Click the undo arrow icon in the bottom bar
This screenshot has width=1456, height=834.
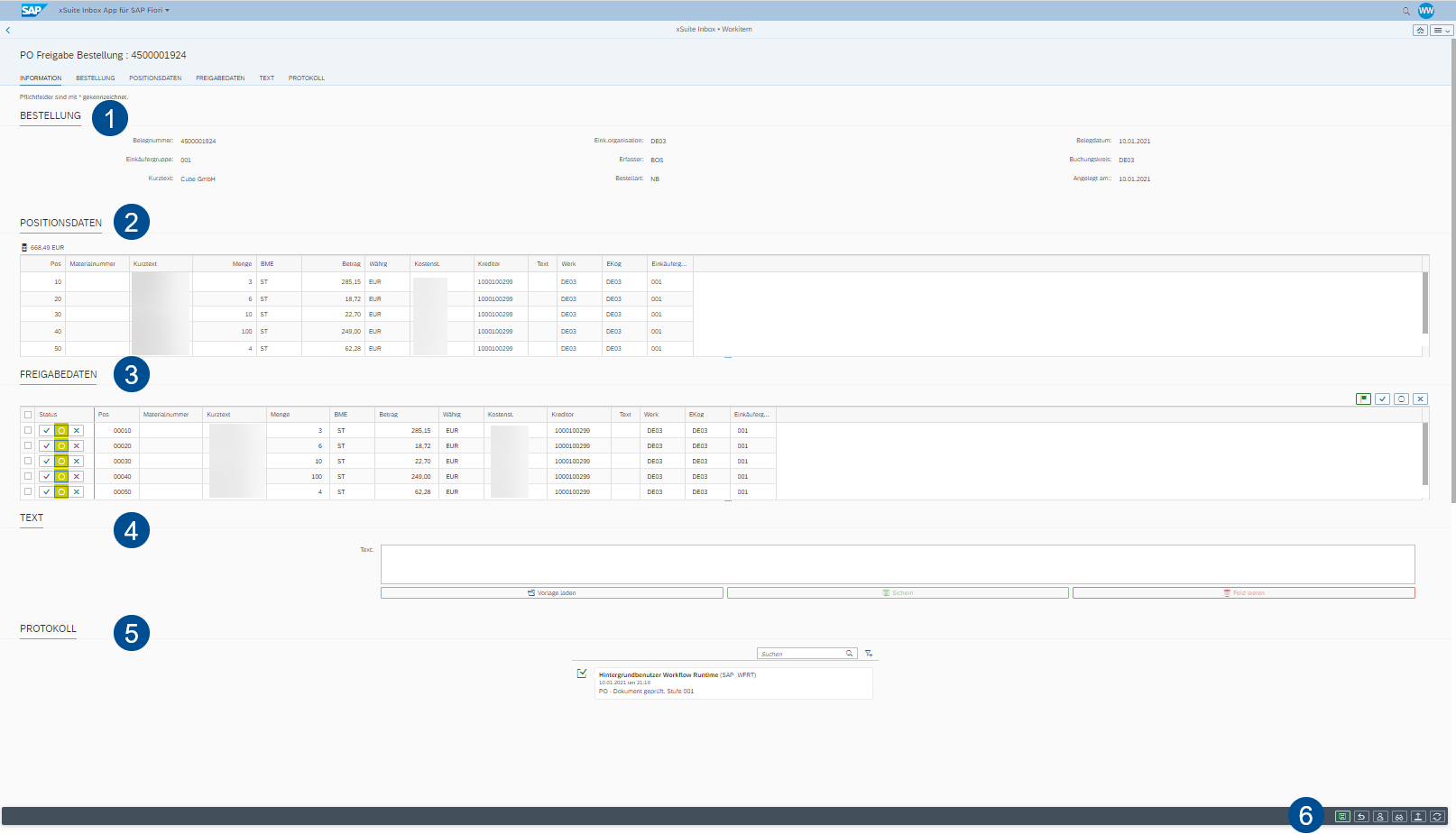coord(1362,817)
